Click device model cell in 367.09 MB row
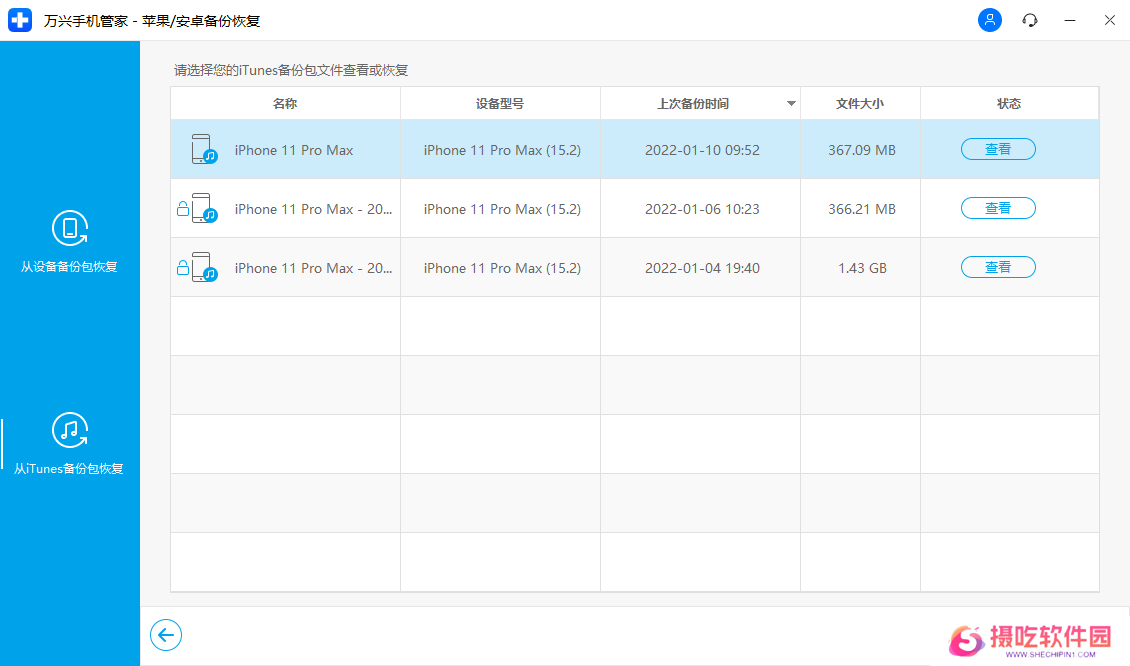The width and height of the screenshot is (1130, 666). click(502, 150)
